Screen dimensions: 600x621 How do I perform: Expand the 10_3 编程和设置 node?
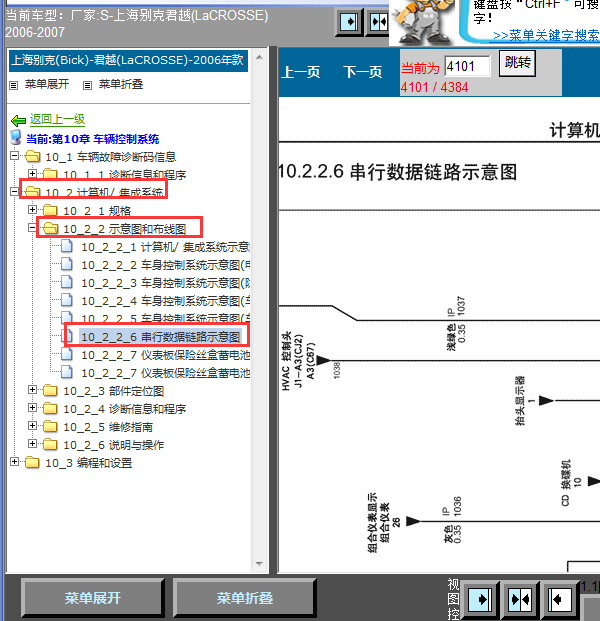tap(14, 462)
